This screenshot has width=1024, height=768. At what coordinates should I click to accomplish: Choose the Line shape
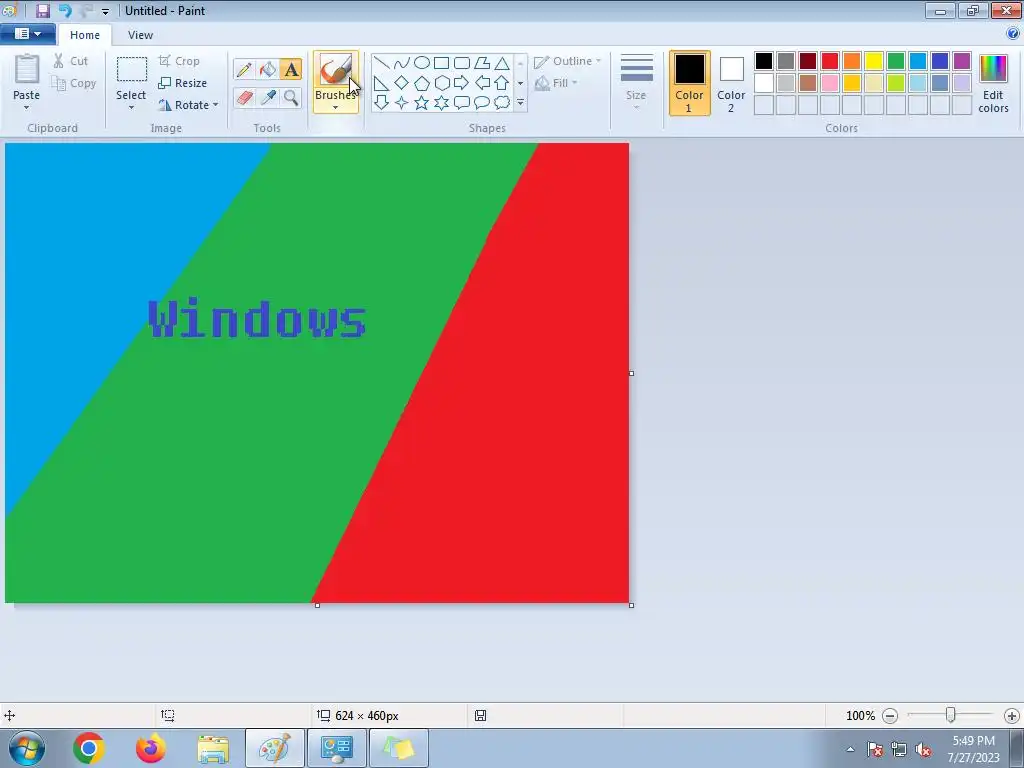[381, 63]
